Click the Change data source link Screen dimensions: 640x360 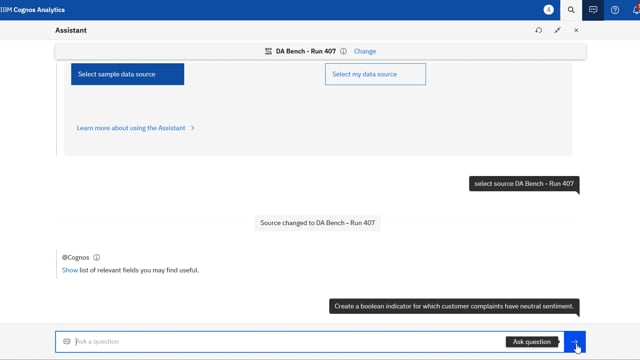tap(365, 51)
